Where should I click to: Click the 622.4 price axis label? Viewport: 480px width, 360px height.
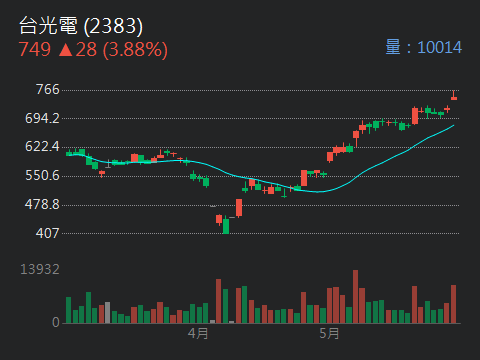tap(42, 146)
